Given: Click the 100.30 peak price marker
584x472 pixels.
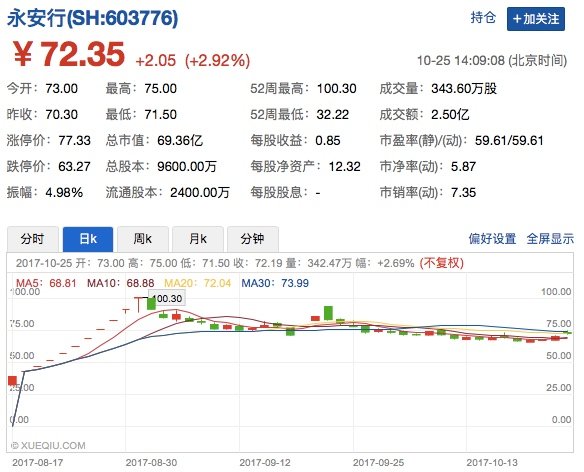Looking at the screenshot, I should (167, 298).
